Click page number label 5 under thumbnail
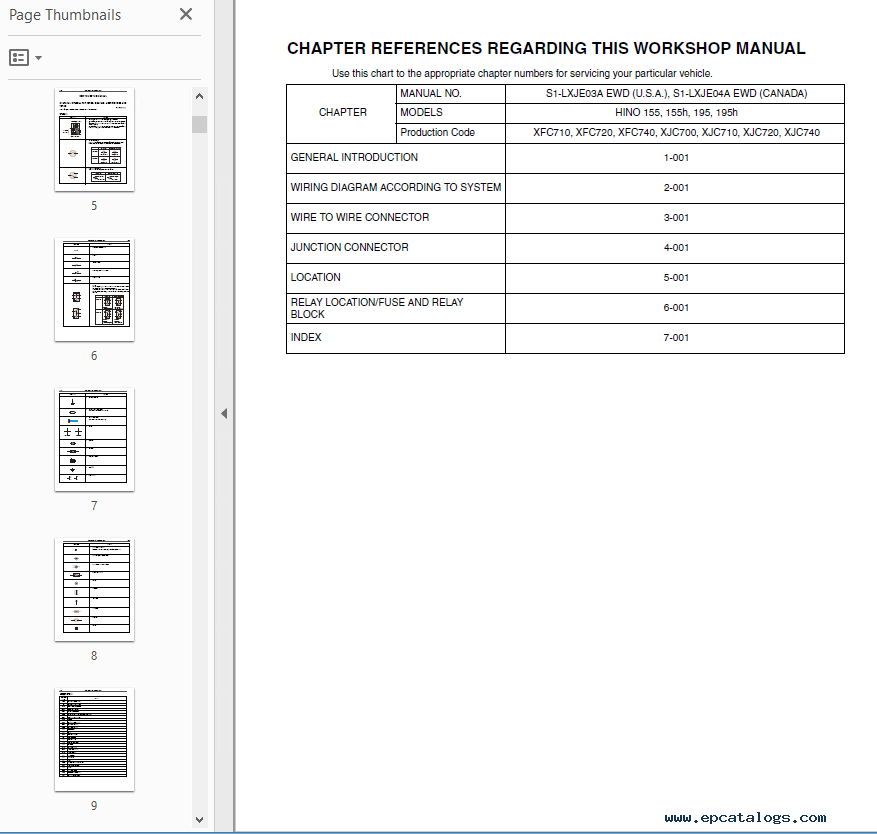Image resolution: width=877 pixels, height=834 pixels. coord(94,206)
